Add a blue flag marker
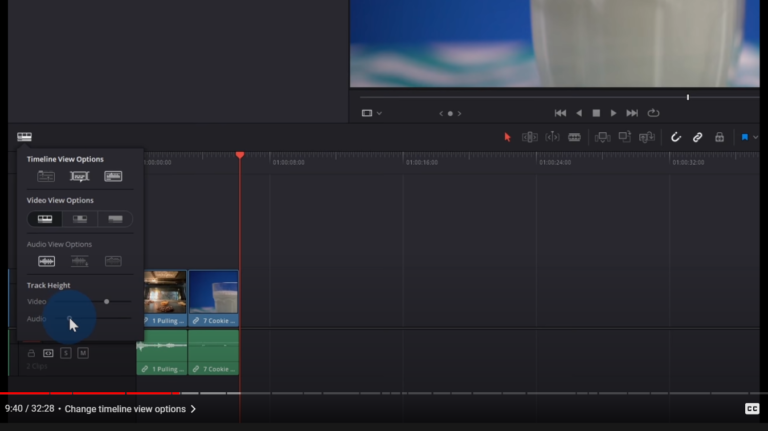Viewport: 768px width, 431px height. pos(744,137)
